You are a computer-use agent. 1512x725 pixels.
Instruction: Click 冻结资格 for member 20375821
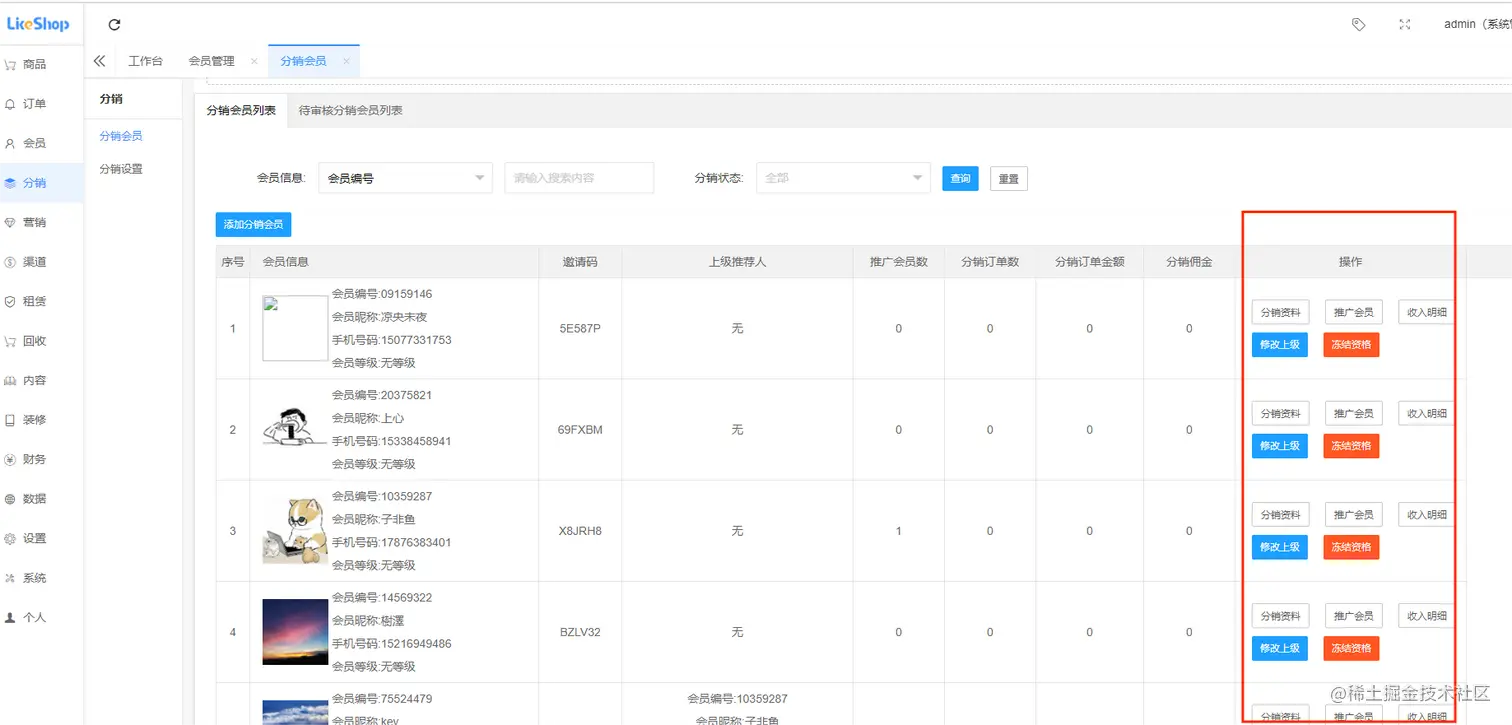click(x=1351, y=446)
